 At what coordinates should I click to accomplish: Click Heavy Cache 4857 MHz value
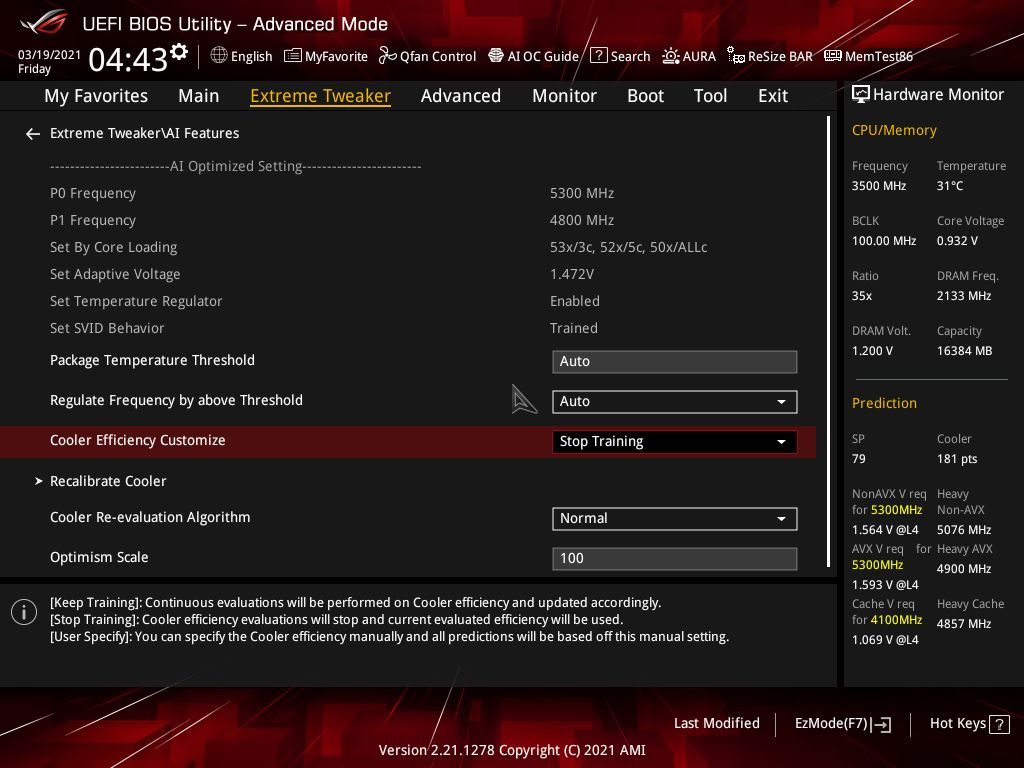coord(964,624)
